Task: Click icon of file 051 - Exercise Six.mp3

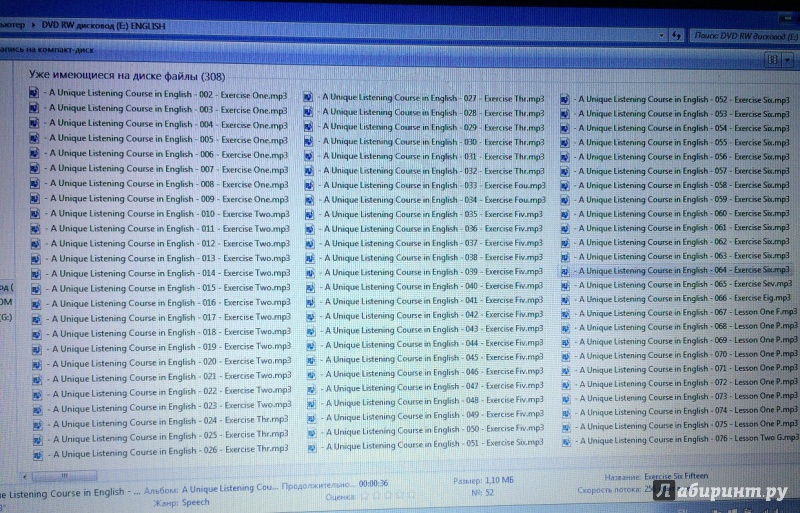Action: pyautogui.click(x=312, y=448)
